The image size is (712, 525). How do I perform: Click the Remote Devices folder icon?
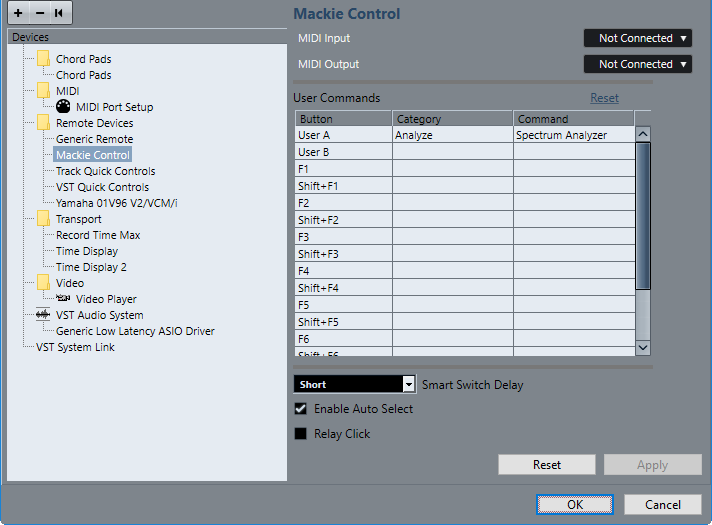point(44,123)
